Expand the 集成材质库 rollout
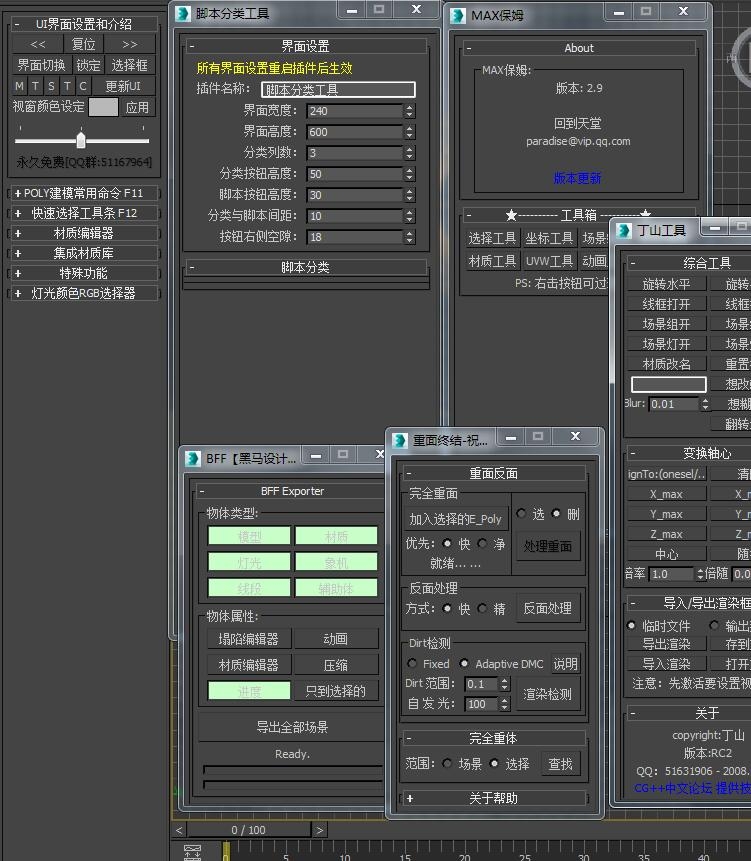The height and width of the screenshot is (861, 751). point(83,253)
